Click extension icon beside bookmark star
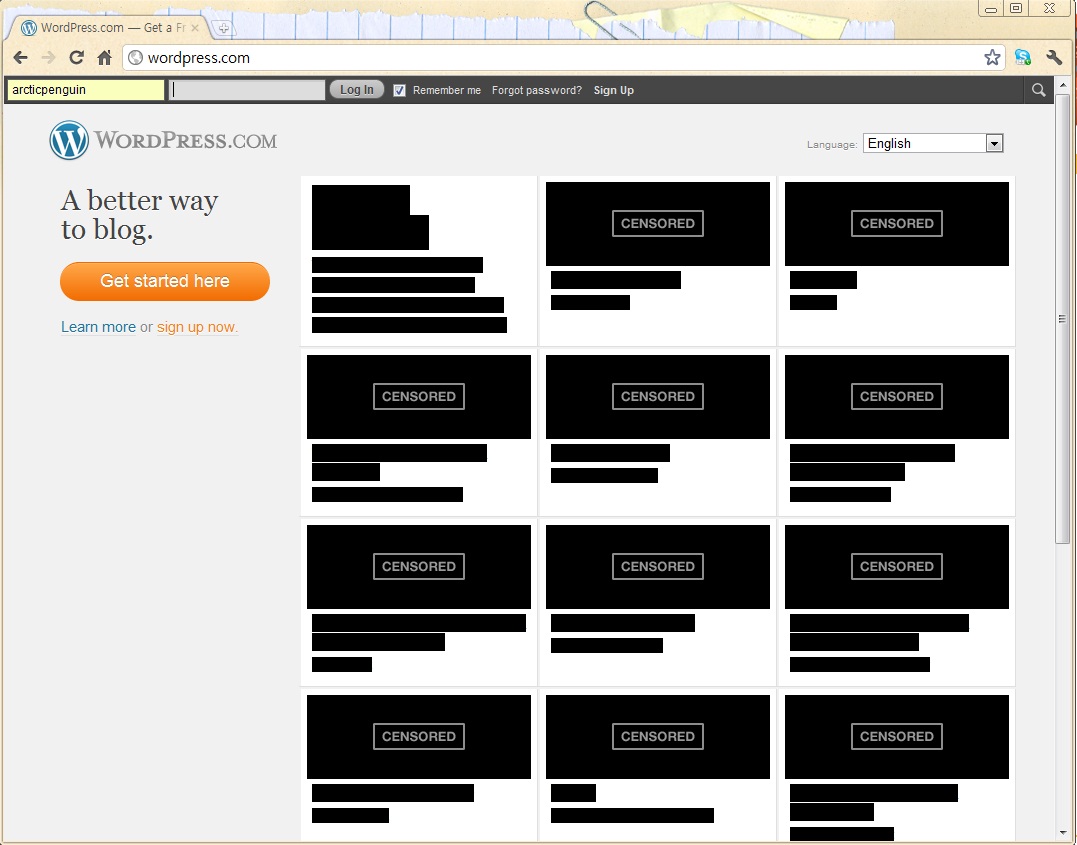This screenshot has height=845, width=1077. tap(1023, 58)
